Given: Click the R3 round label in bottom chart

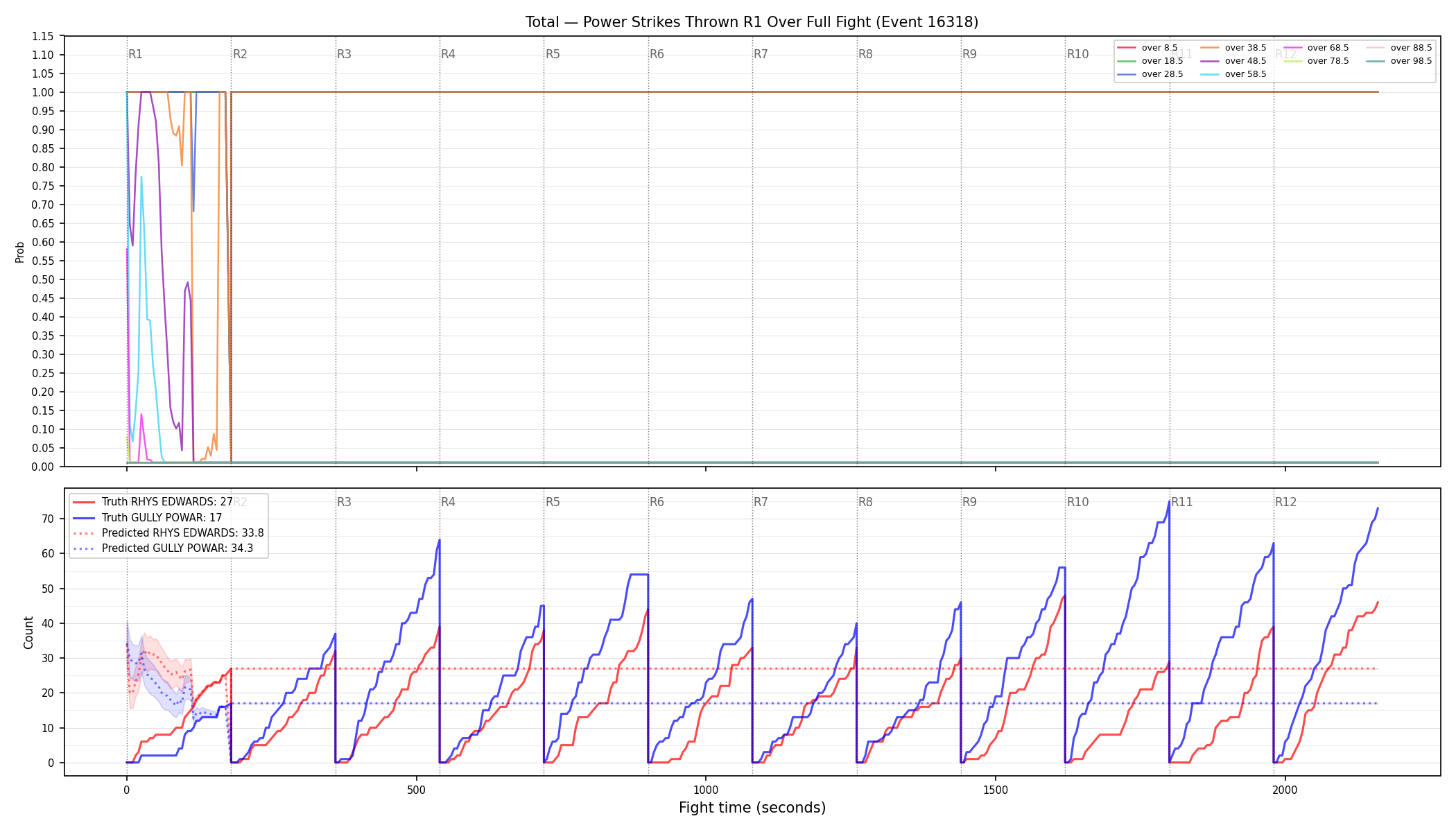Looking at the screenshot, I should pyautogui.click(x=344, y=502).
